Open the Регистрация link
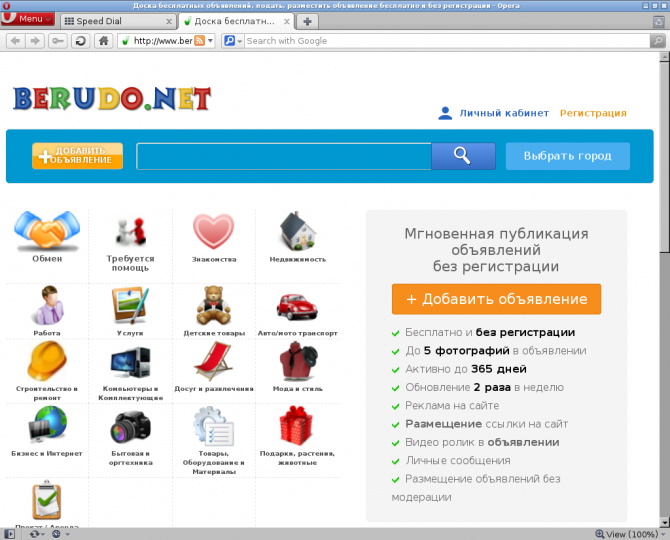Screen dimensions: 670x540 click(593, 113)
